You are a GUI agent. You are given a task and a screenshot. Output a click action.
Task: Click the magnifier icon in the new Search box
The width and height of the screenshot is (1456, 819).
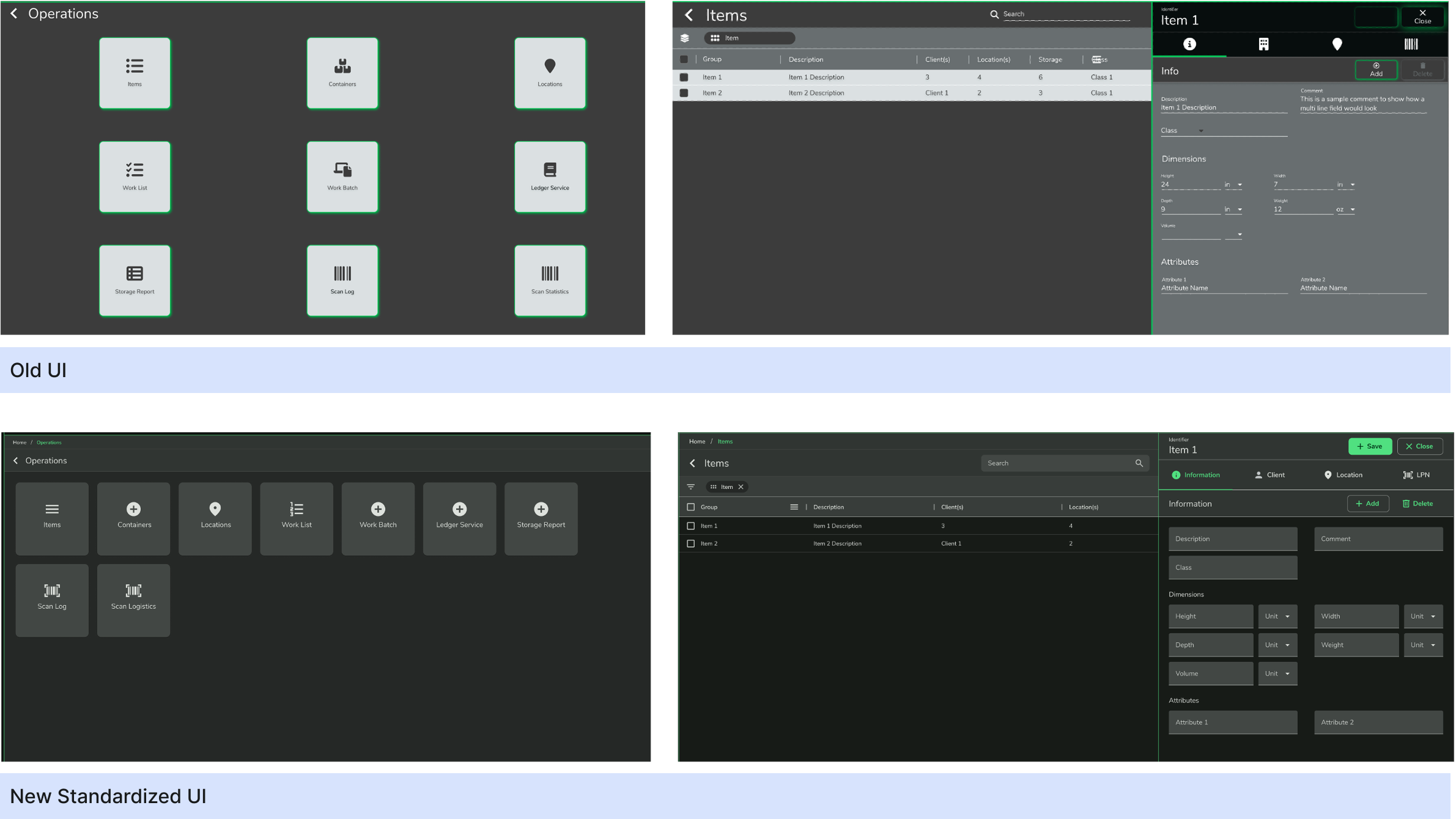(1139, 463)
